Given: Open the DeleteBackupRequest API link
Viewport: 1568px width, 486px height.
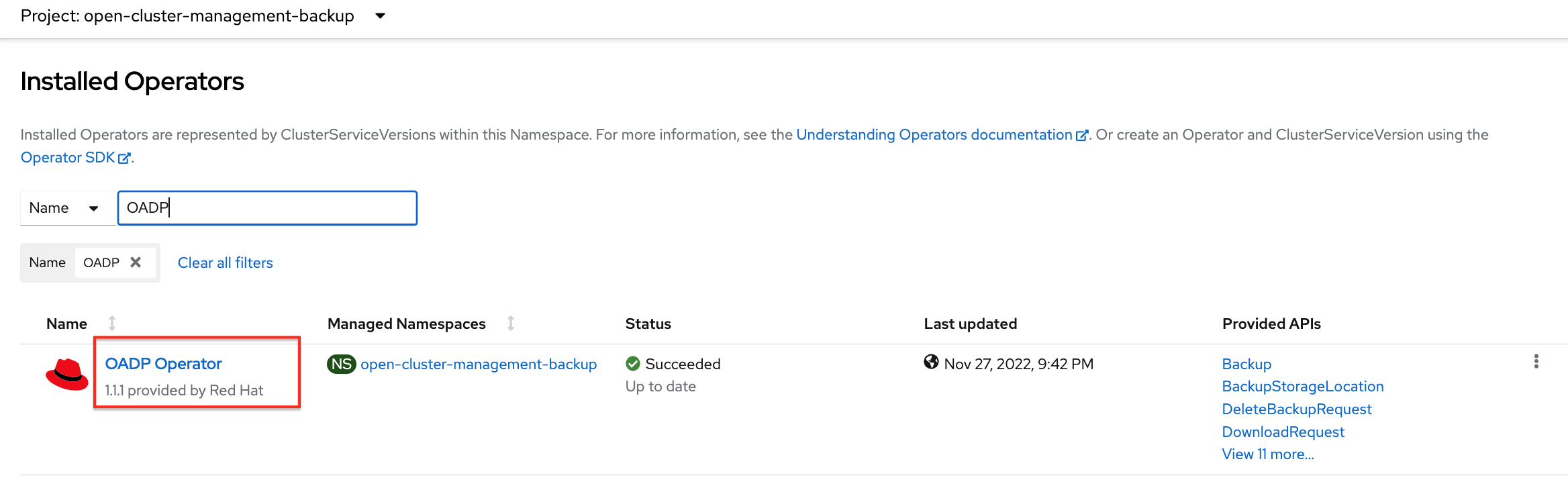Looking at the screenshot, I should pyautogui.click(x=1296, y=409).
